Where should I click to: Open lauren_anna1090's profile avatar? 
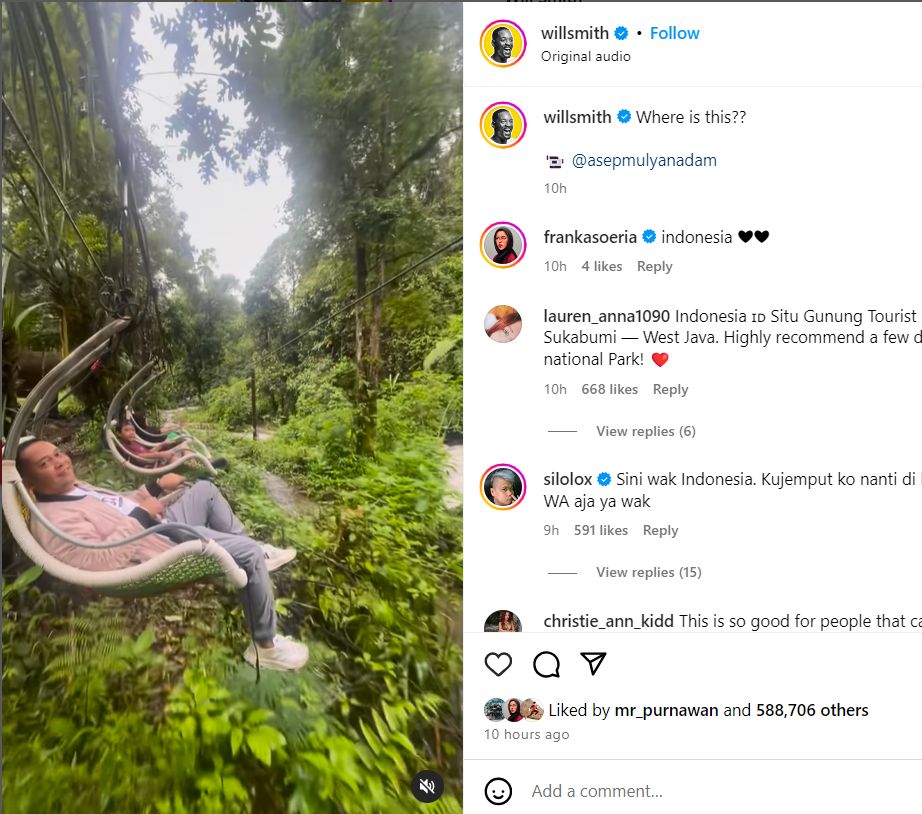tap(503, 324)
